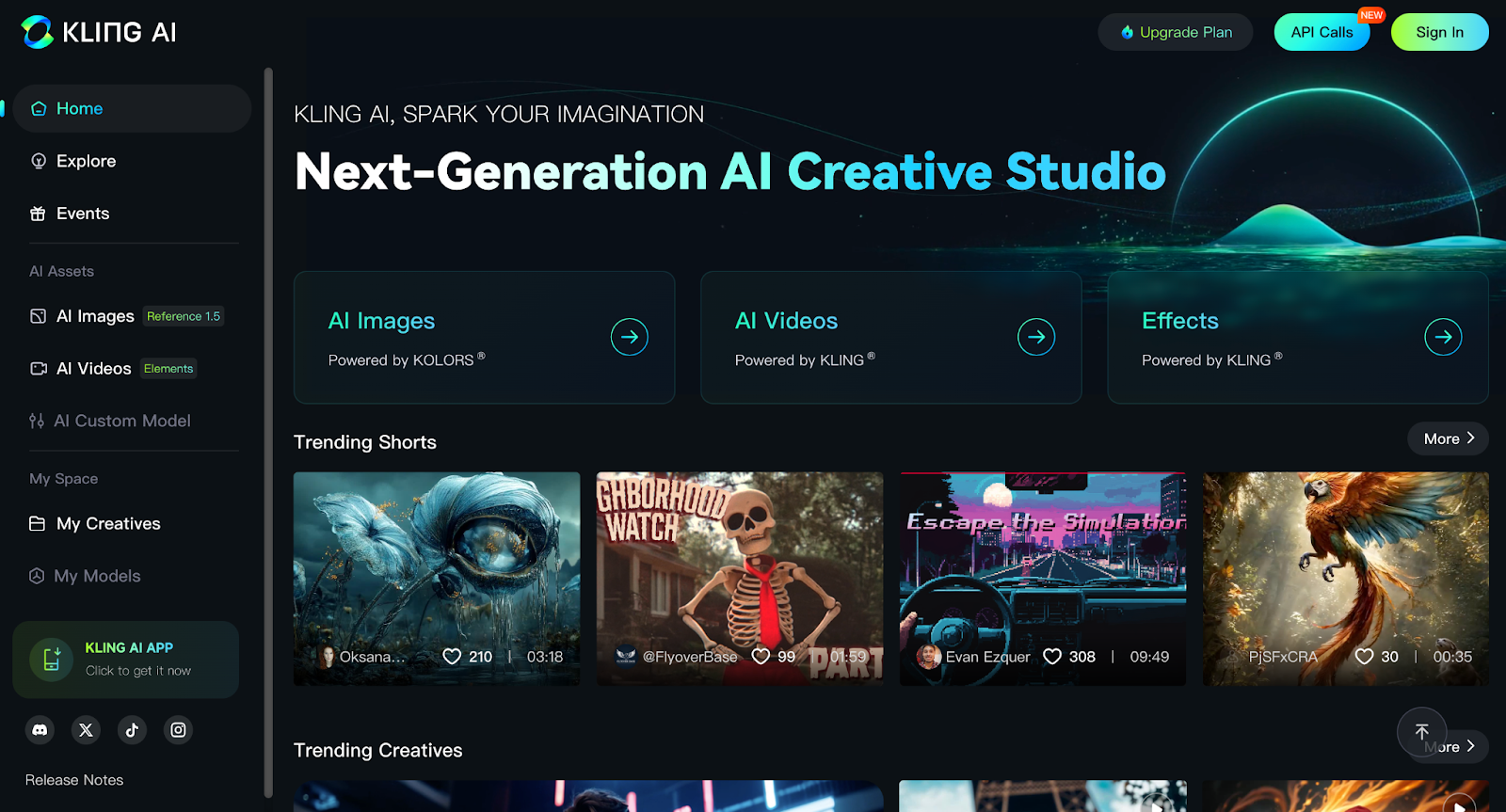
Task: Open the X (Twitter) social link
Action: (x=86, y=729)
